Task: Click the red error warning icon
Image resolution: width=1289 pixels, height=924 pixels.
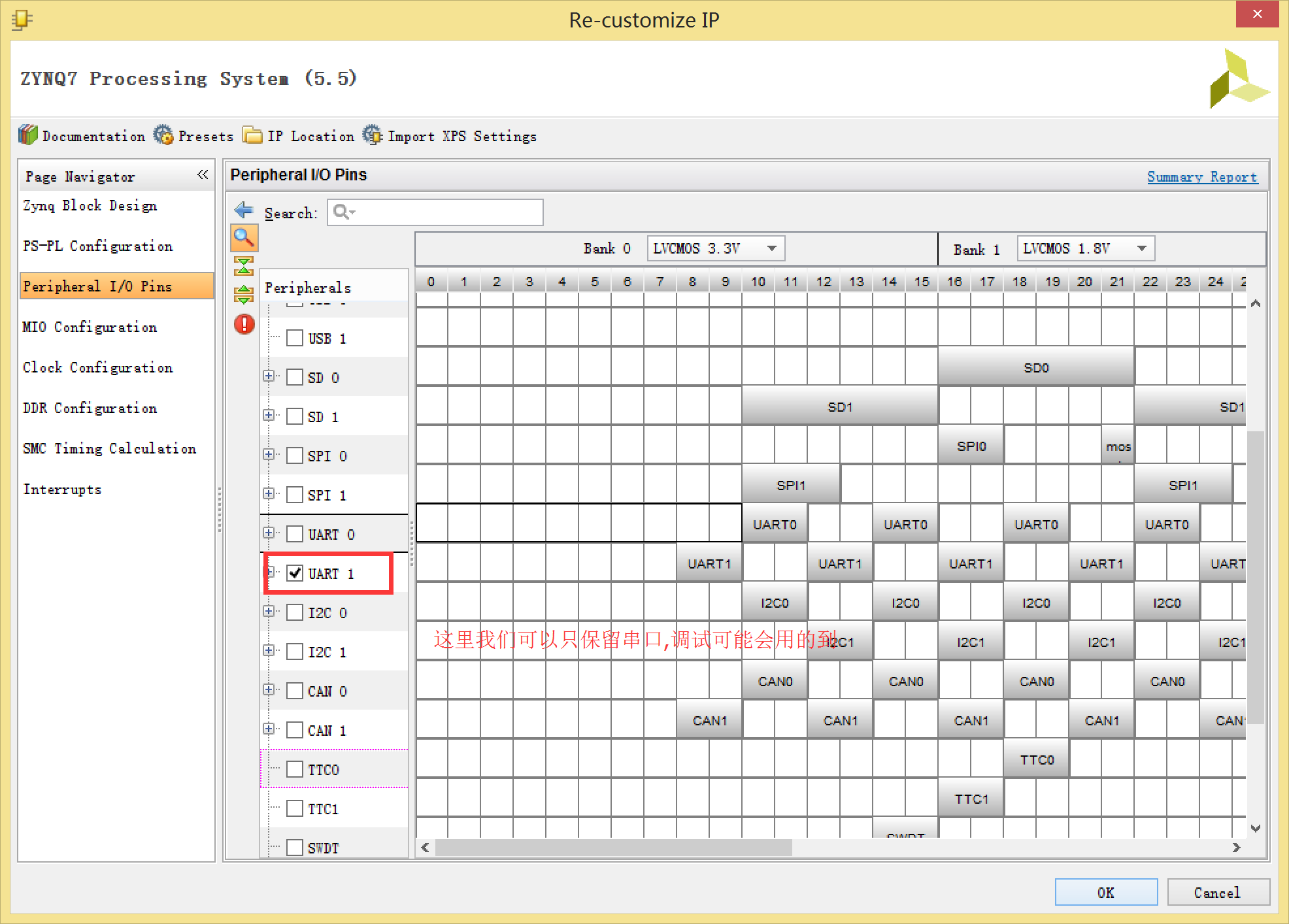Action: tap(244, 324)
